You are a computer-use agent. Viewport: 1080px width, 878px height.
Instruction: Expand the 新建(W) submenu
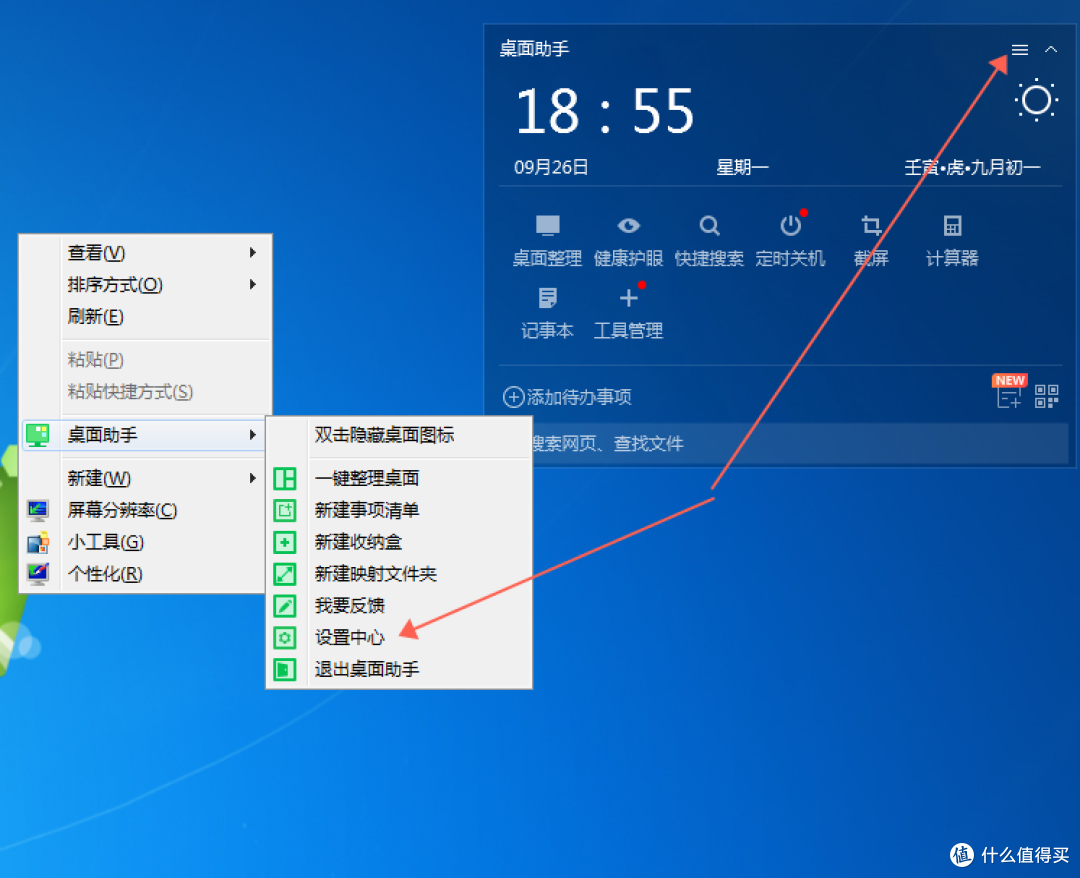(x=146, y=478)
